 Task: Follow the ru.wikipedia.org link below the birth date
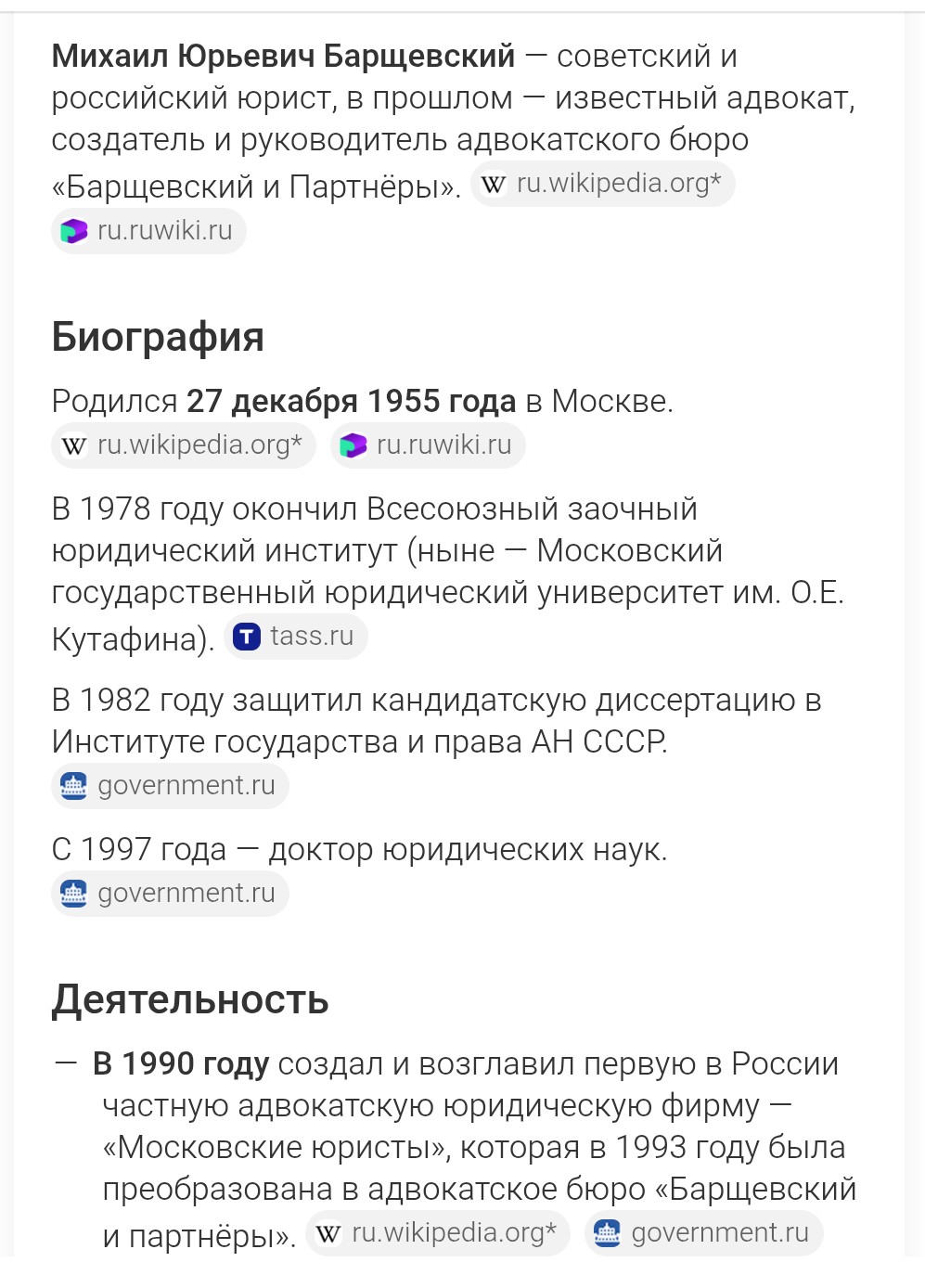[199, 445]
